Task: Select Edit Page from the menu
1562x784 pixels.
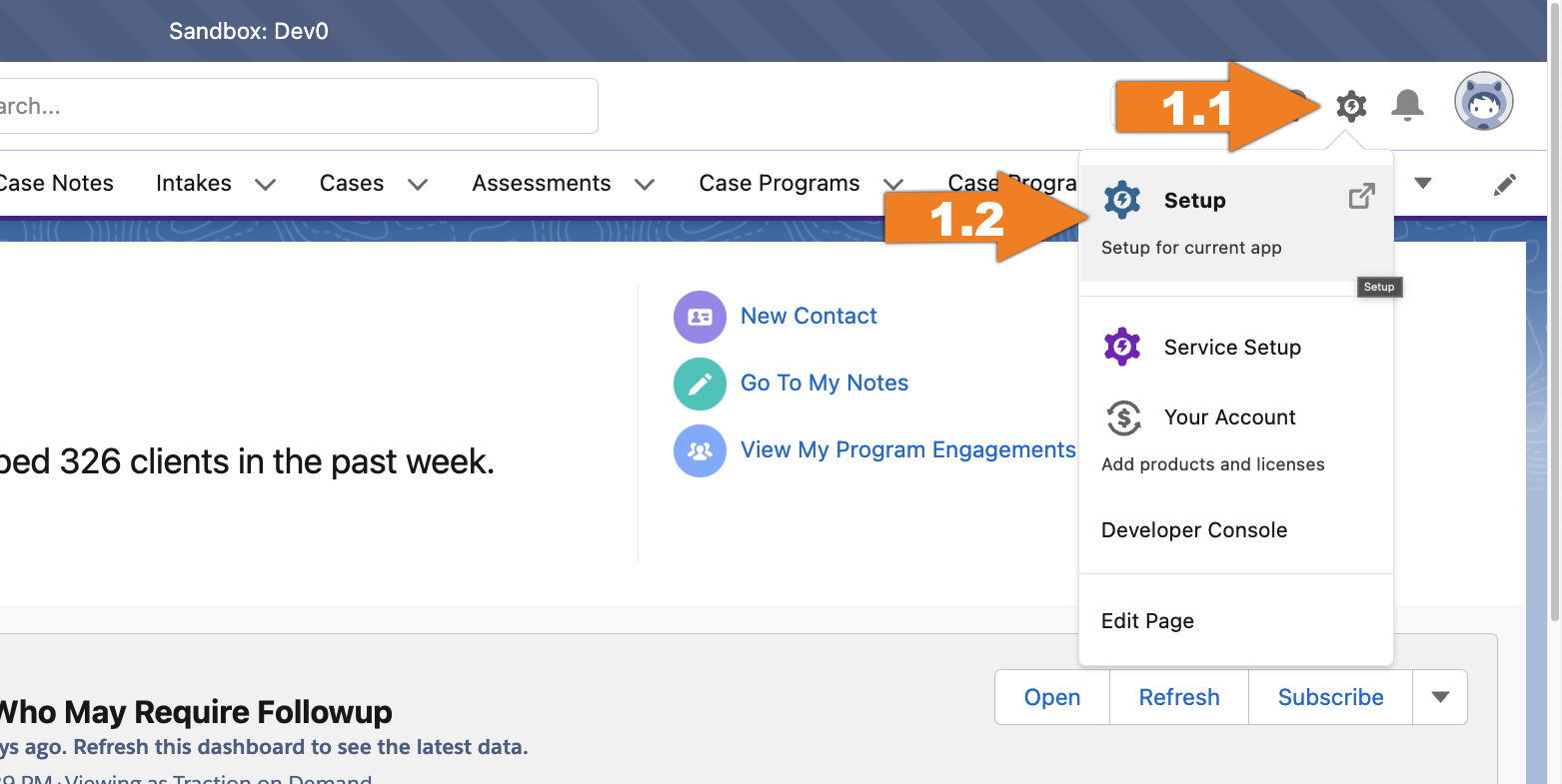Action: pos(1146,620)
